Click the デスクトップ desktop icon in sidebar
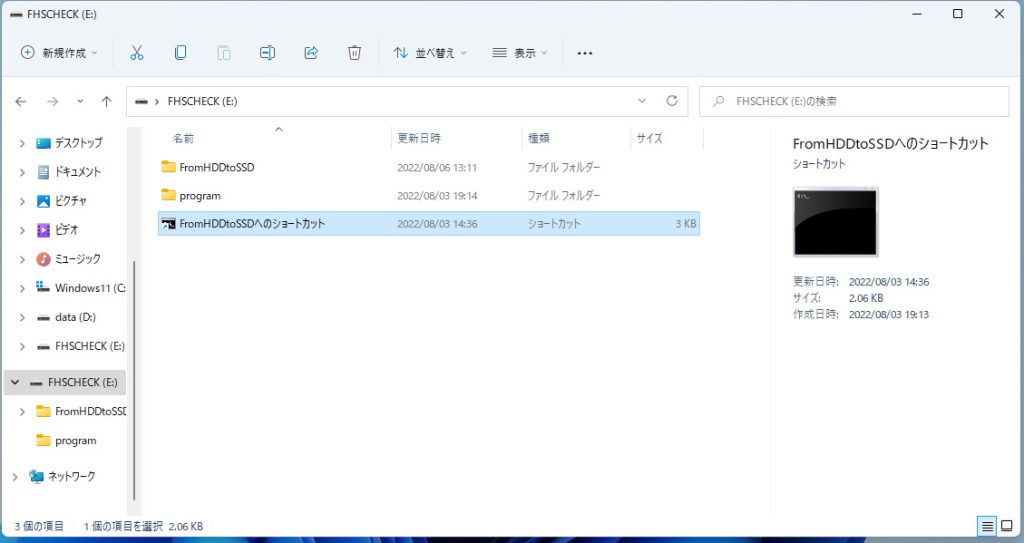This screenshot has height=543, width=1024. click(x=43, y=143)
